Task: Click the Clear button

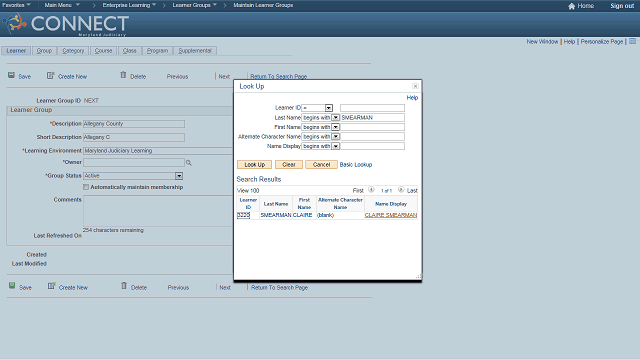Action: pos(289,164)
